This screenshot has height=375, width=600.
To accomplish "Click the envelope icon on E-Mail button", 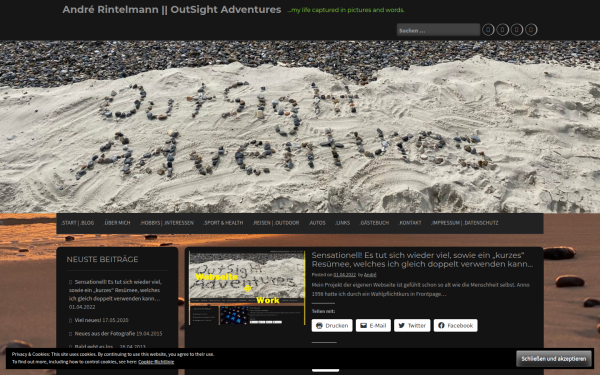I will [364, 326].
